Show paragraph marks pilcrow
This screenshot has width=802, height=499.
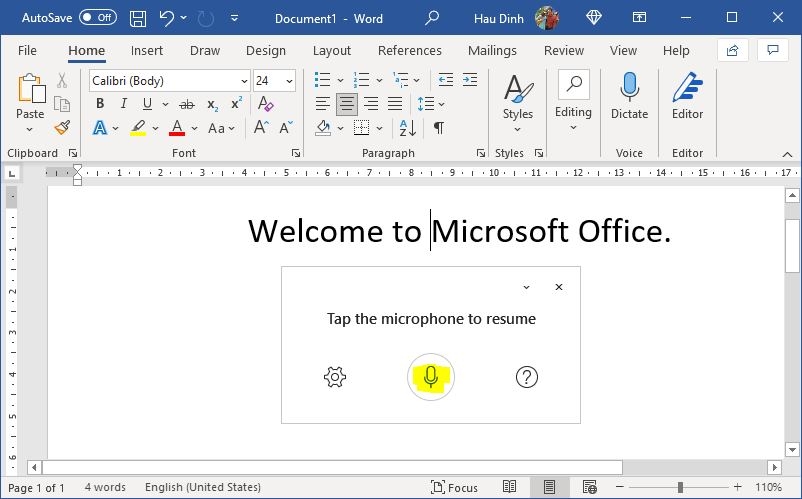438,127
